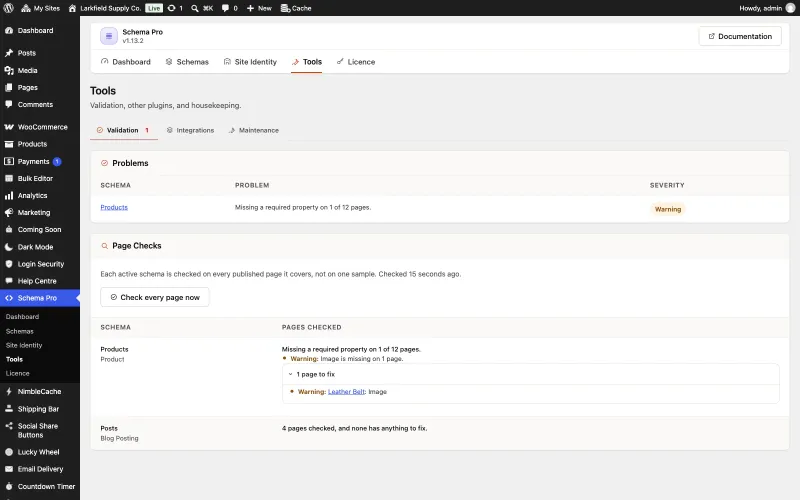Screen dimensions: 800x500
Task: Open Countdown Timer in the sidebar
Action: [x=40, y=487]
